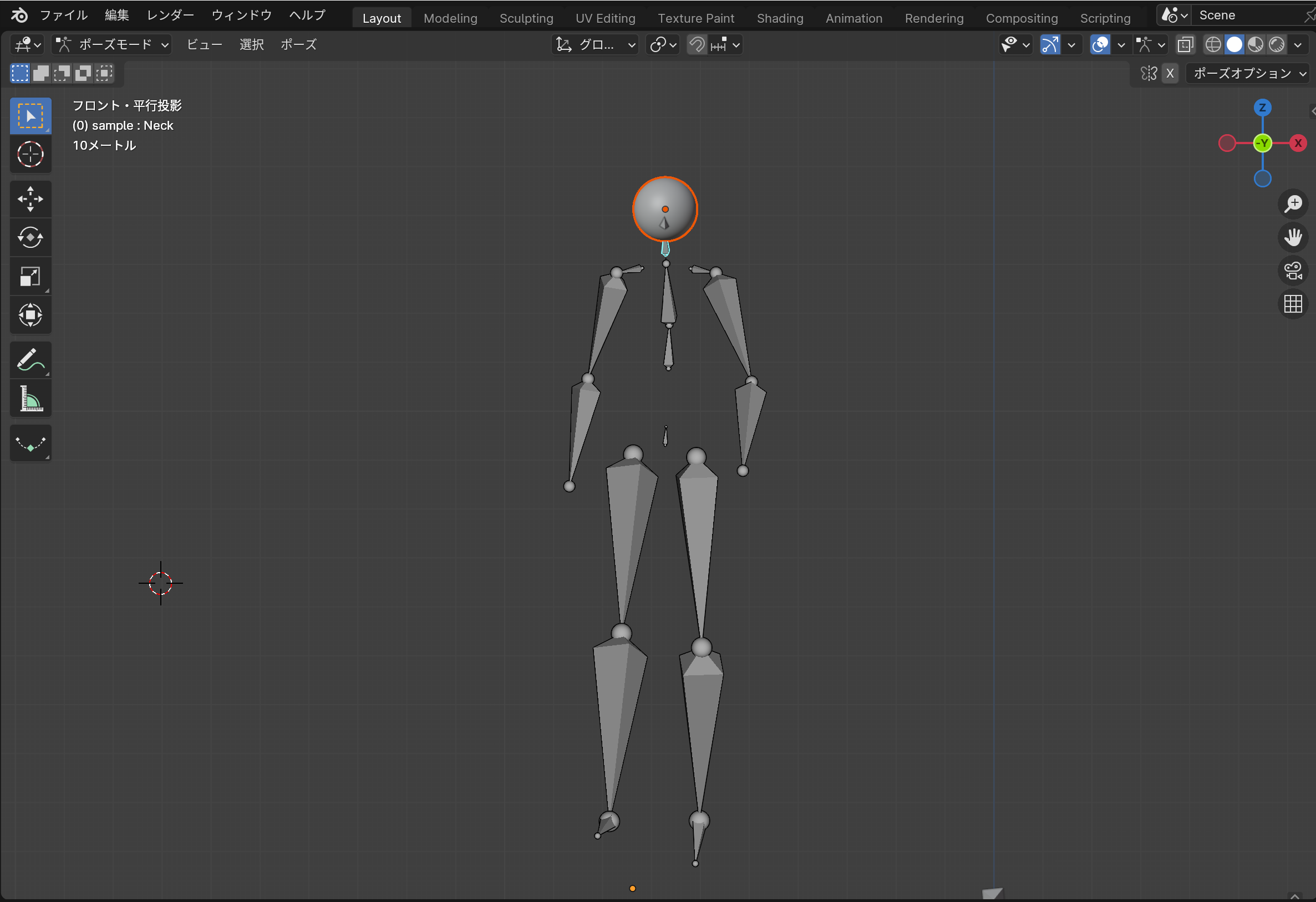Set selection mode to new selection
The width and height of the screenshot is (1316, 902).
tap(20, 73)
